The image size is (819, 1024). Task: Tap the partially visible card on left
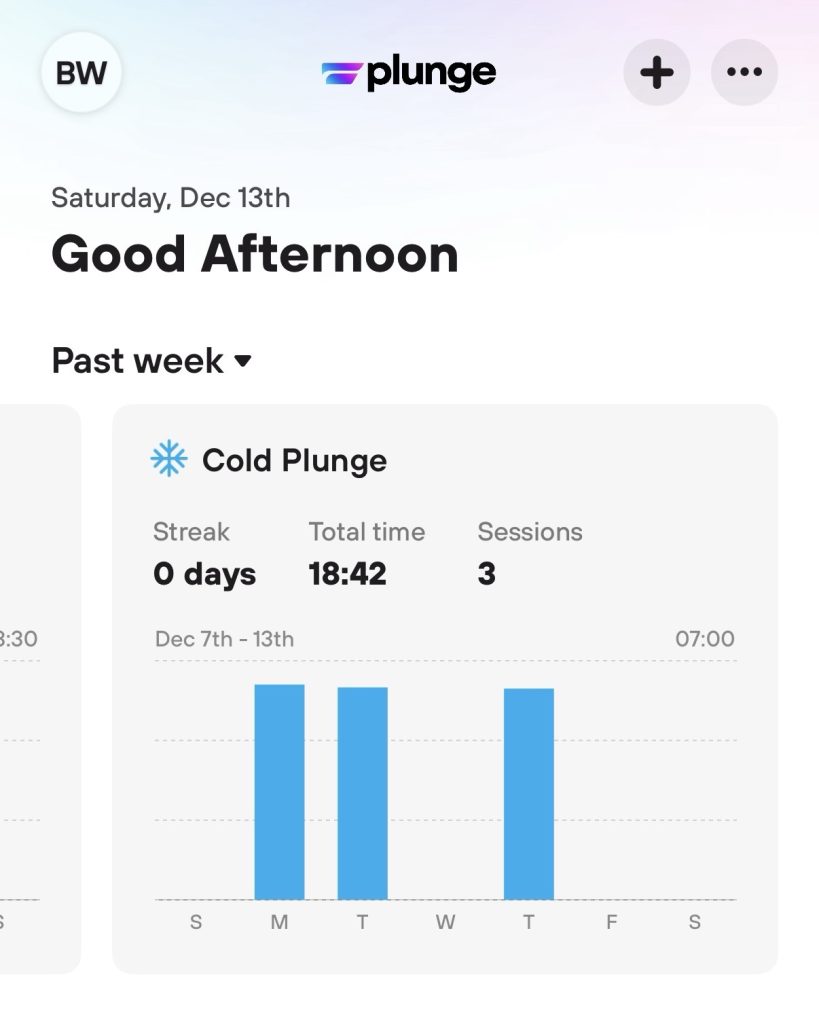(x=38, y=688)
